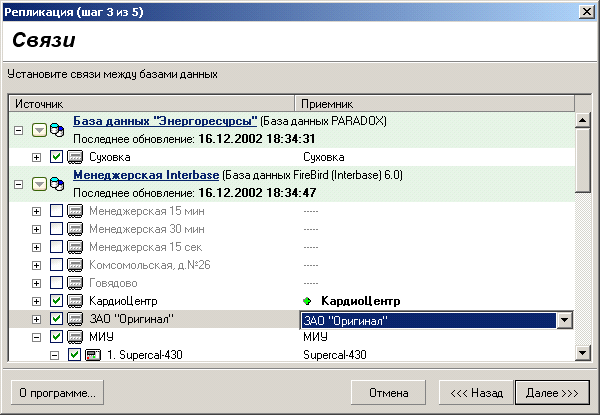Click the meter icon next to 1. Supercal-430
The height and width of the screenshot is (415, 600).
93,355
